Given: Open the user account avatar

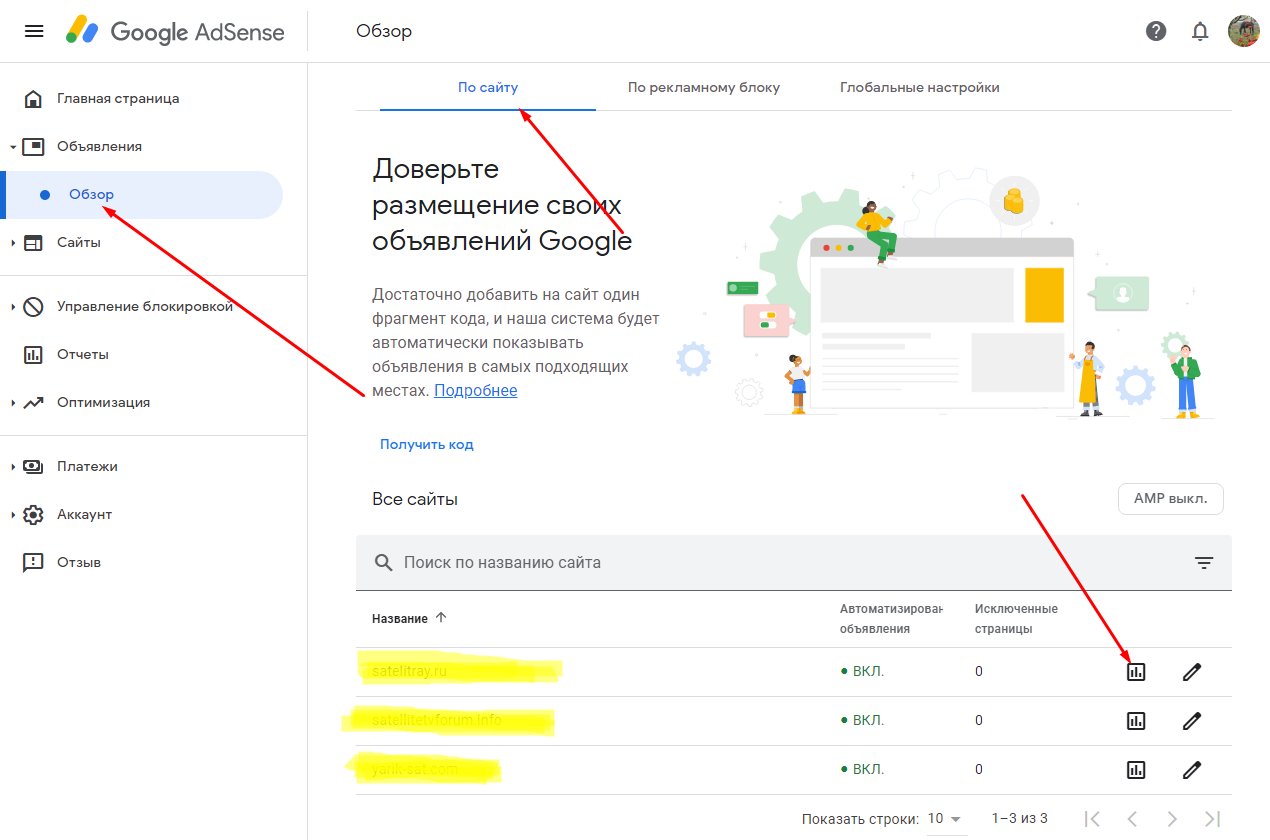Looking at the screenshot, I should point(1243,31).
